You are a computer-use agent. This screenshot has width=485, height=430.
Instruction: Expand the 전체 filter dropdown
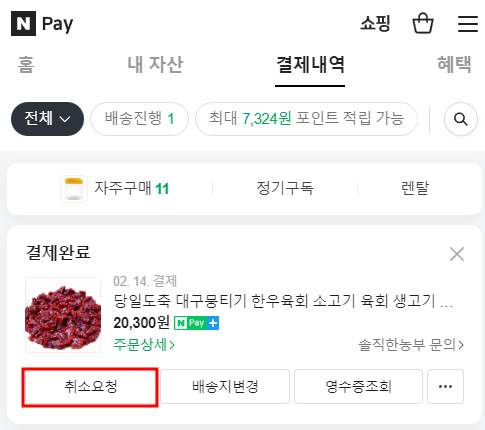(x=47, y=119)
